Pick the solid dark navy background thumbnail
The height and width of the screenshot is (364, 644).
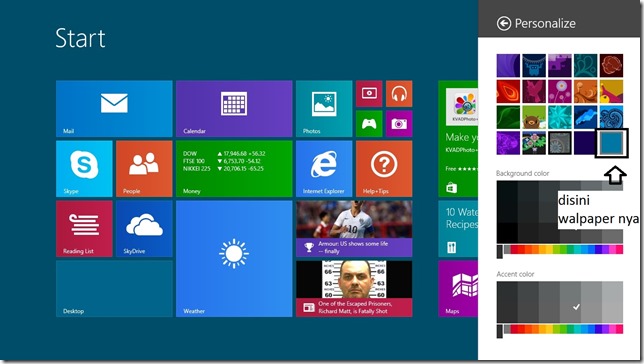coord(585,143)
